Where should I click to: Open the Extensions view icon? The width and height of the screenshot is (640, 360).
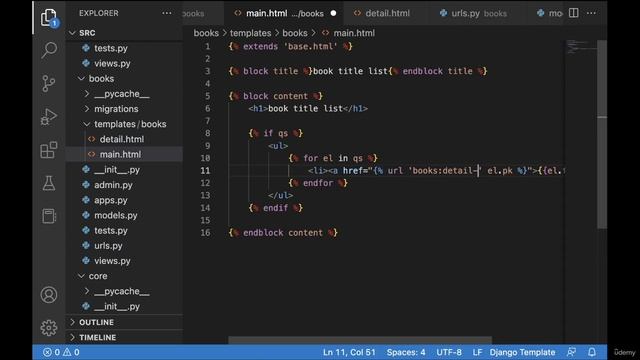[x=49, y=150]
